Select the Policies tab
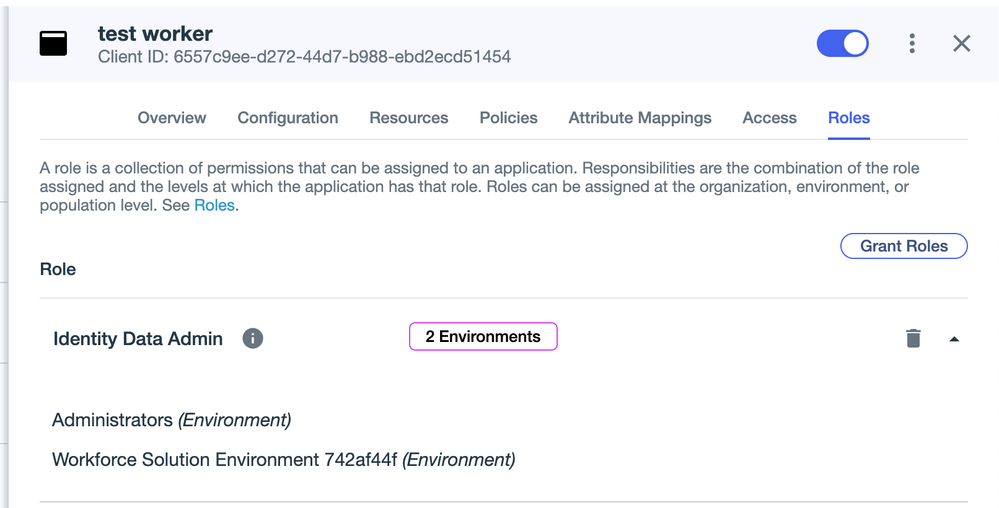Viewport: 999px width, 508px height. [x=508, y=118]
